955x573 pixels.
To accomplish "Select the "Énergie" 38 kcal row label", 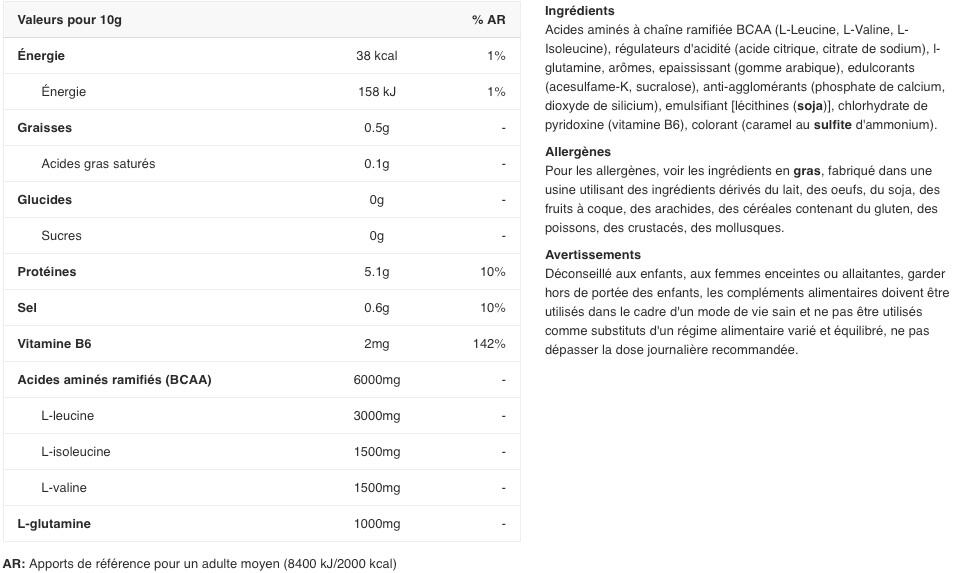I will click(x=41, y=56).
